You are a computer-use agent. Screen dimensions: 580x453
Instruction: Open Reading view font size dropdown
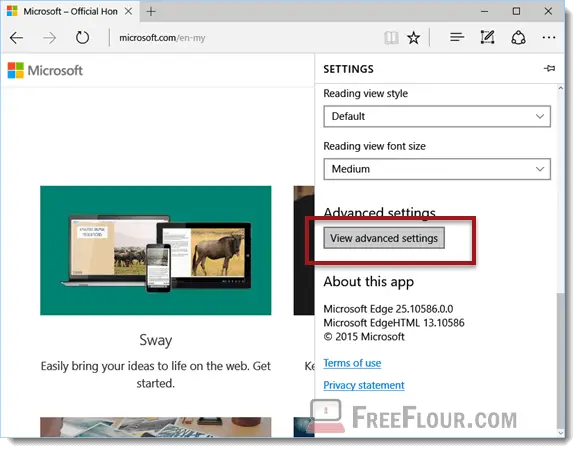coord(437,169)
